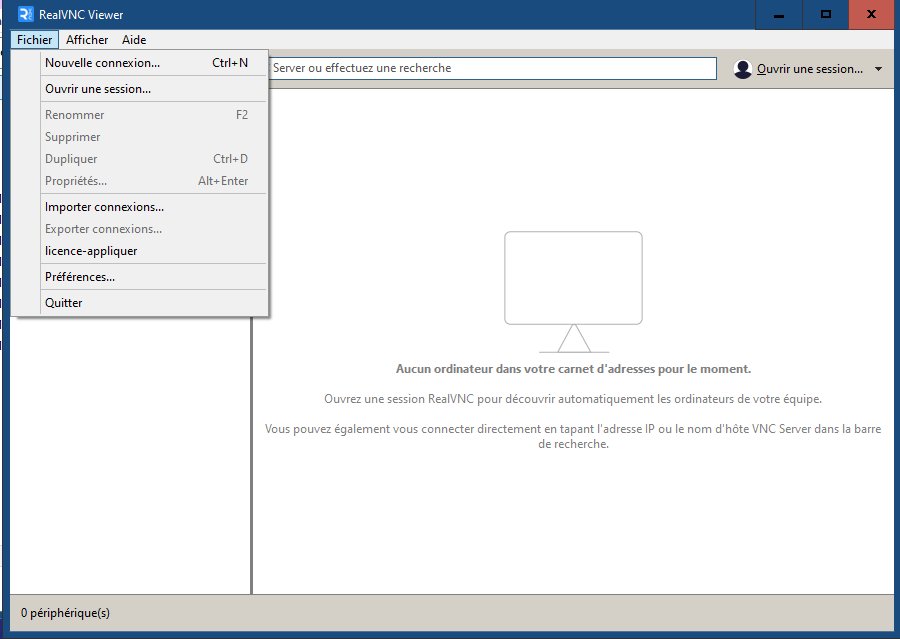
Task: Minimize the RealVNC Viewer window
Action: coord(778,14)
